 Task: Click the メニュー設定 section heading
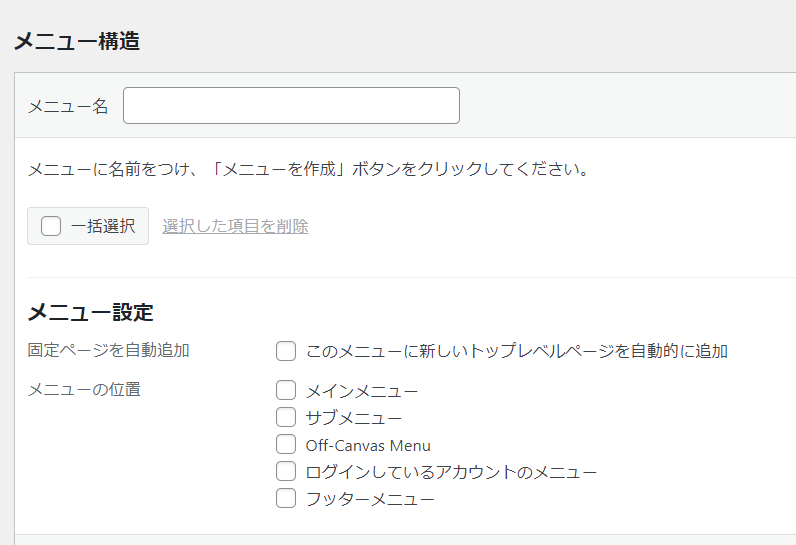90,312
